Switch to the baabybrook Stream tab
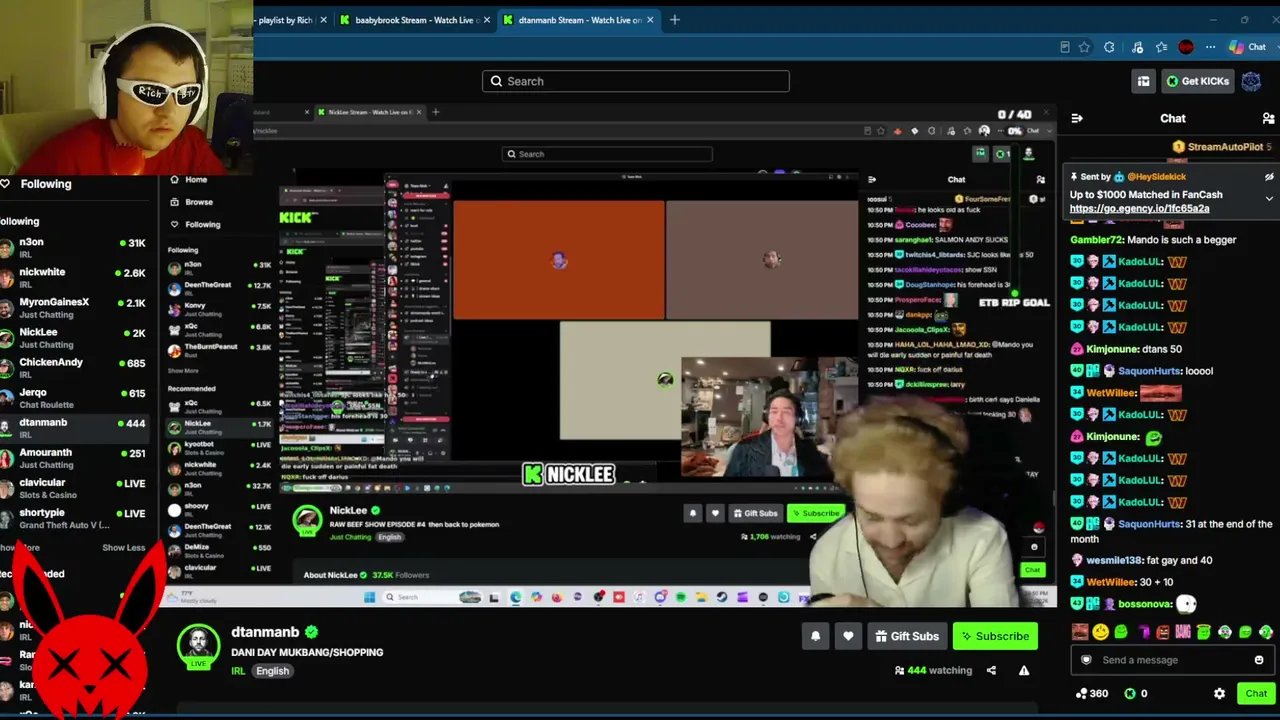1280x720 pixels. point(413,20)
